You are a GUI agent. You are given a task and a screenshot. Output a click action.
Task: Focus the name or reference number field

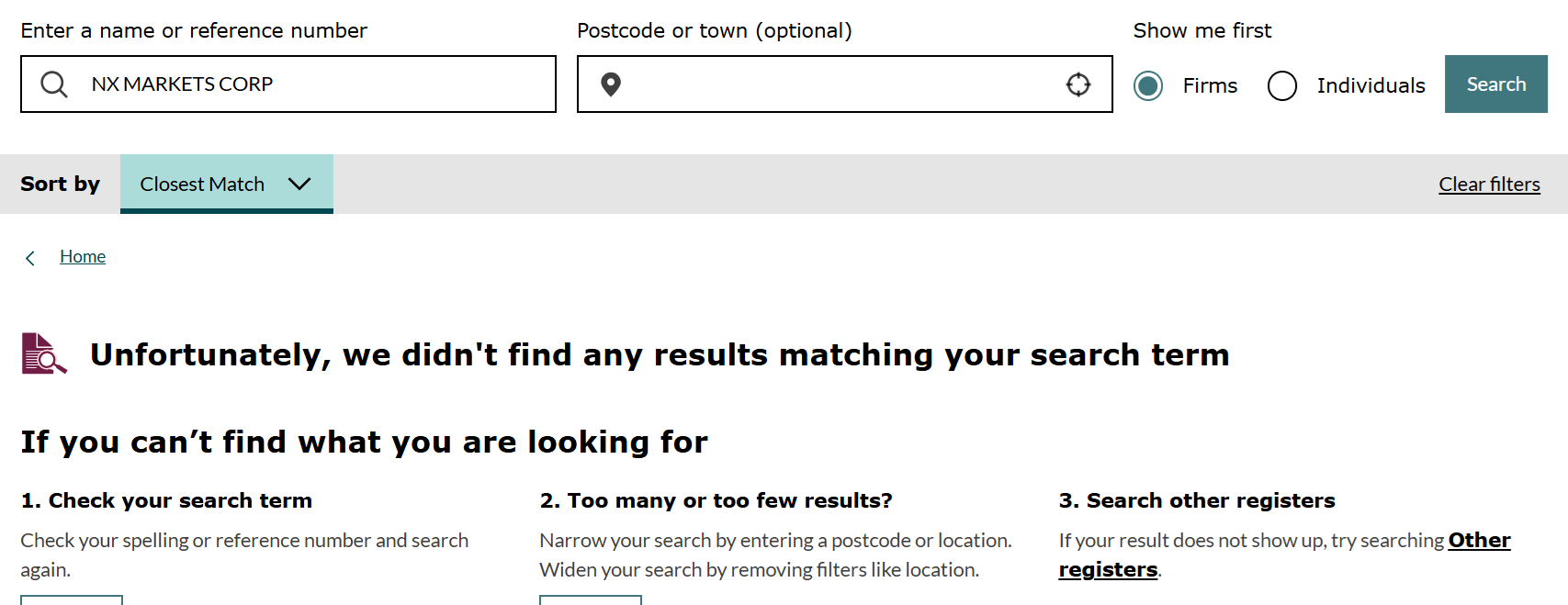[288, 84]
